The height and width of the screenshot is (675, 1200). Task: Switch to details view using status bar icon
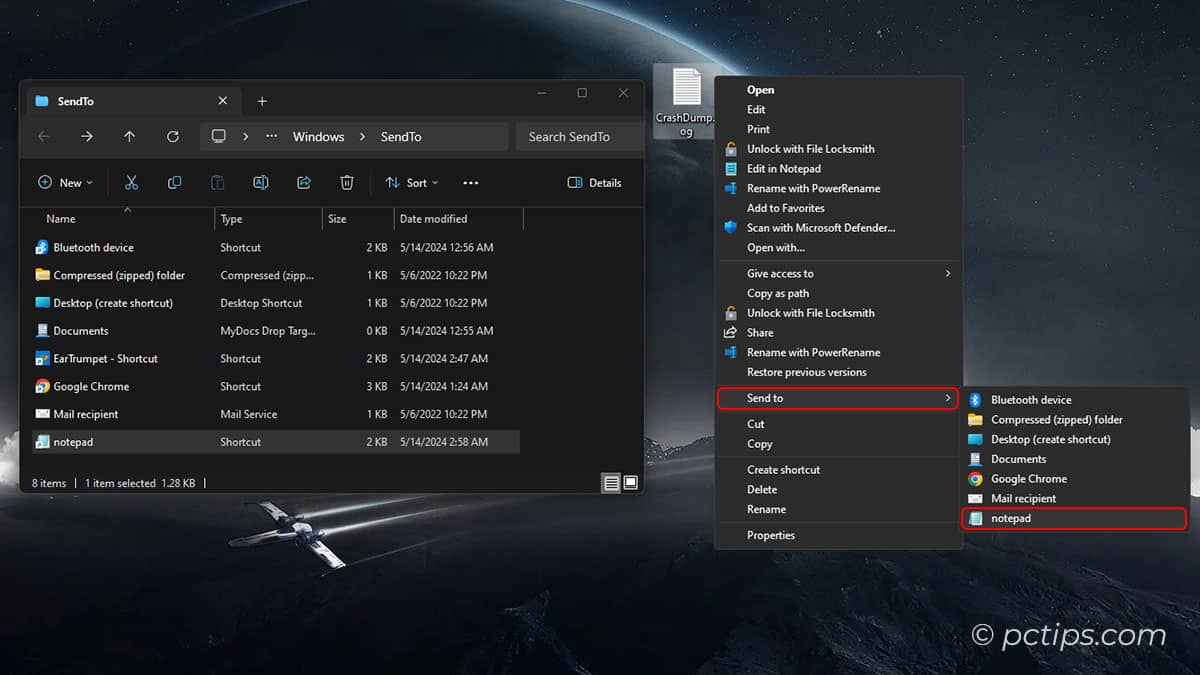click(x=611, y=483)
